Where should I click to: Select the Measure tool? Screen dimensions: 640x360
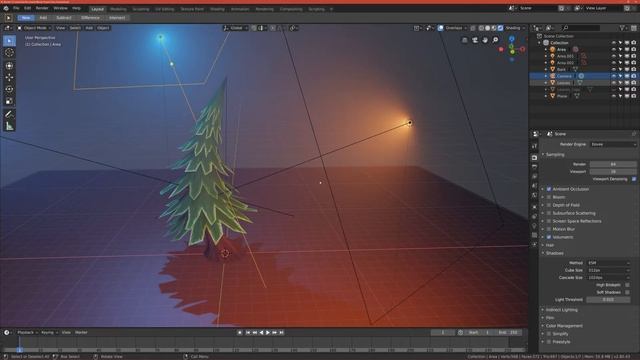(x=9, y=126)
